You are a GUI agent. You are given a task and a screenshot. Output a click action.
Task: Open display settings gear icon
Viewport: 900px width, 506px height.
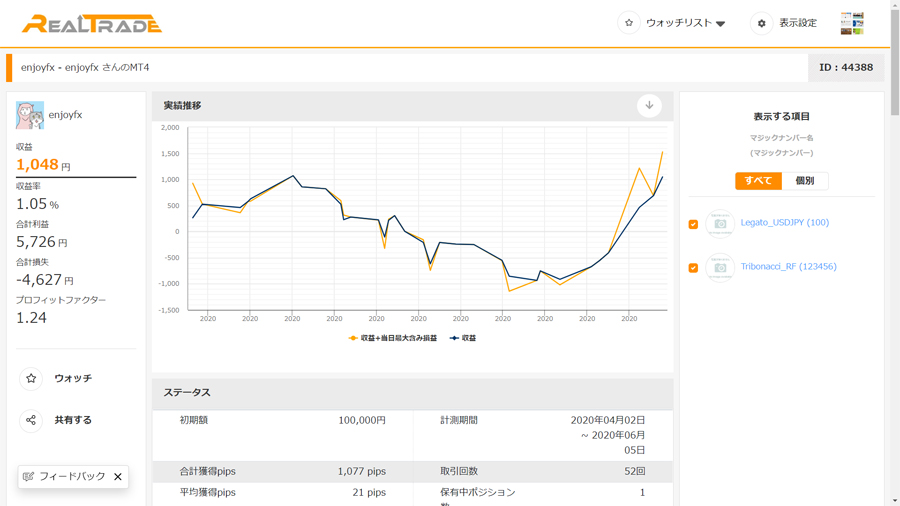point(762,23)
